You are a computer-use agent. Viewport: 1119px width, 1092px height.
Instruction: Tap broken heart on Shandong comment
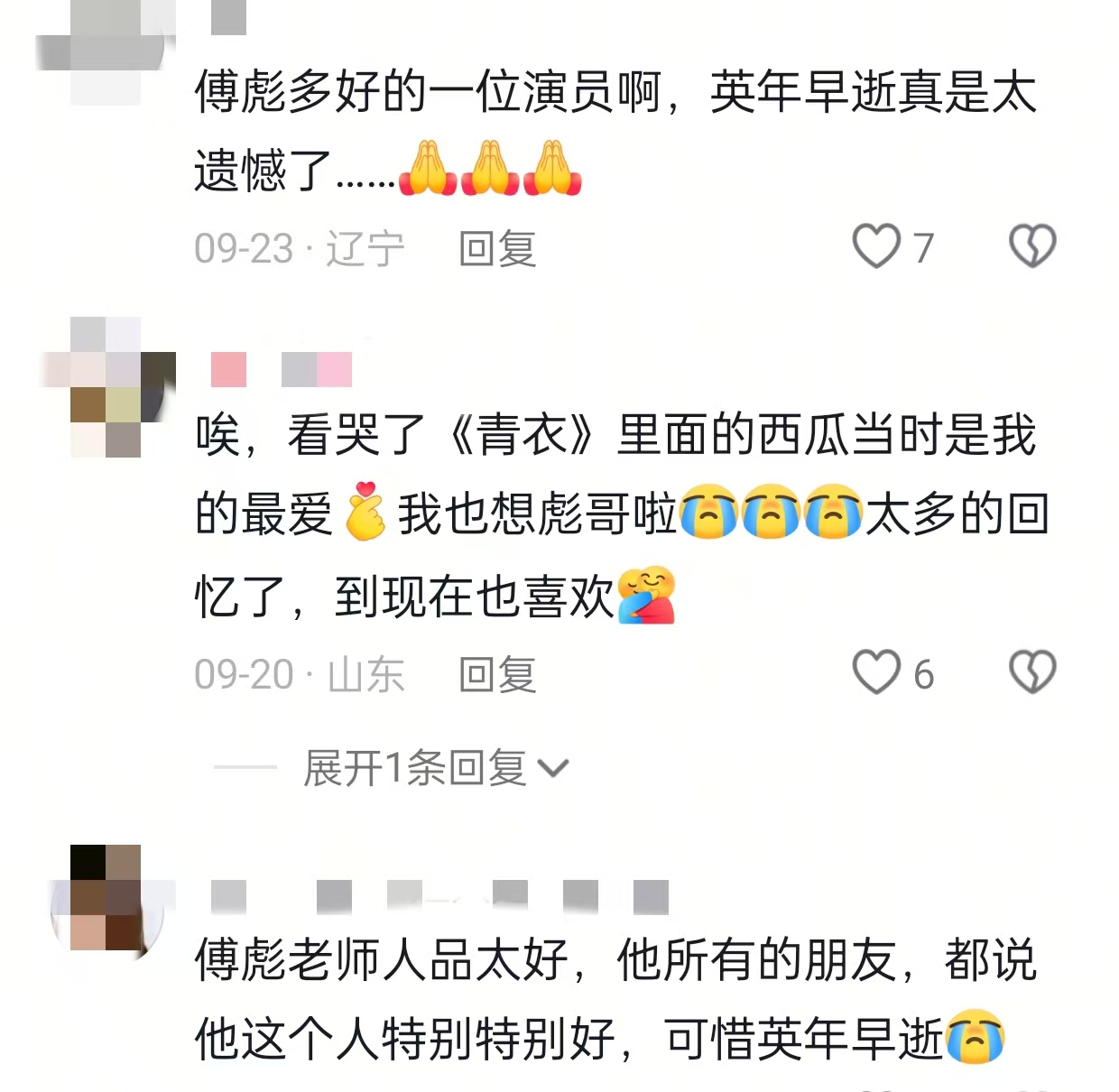(x=1032, y=672)
